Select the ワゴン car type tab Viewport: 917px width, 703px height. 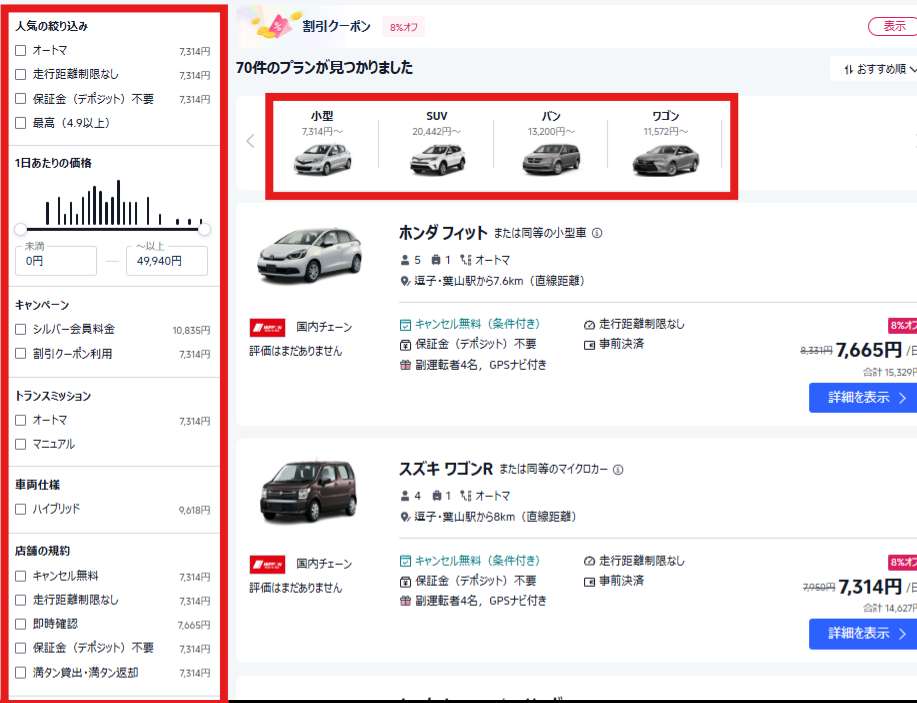tap(666, 143)
